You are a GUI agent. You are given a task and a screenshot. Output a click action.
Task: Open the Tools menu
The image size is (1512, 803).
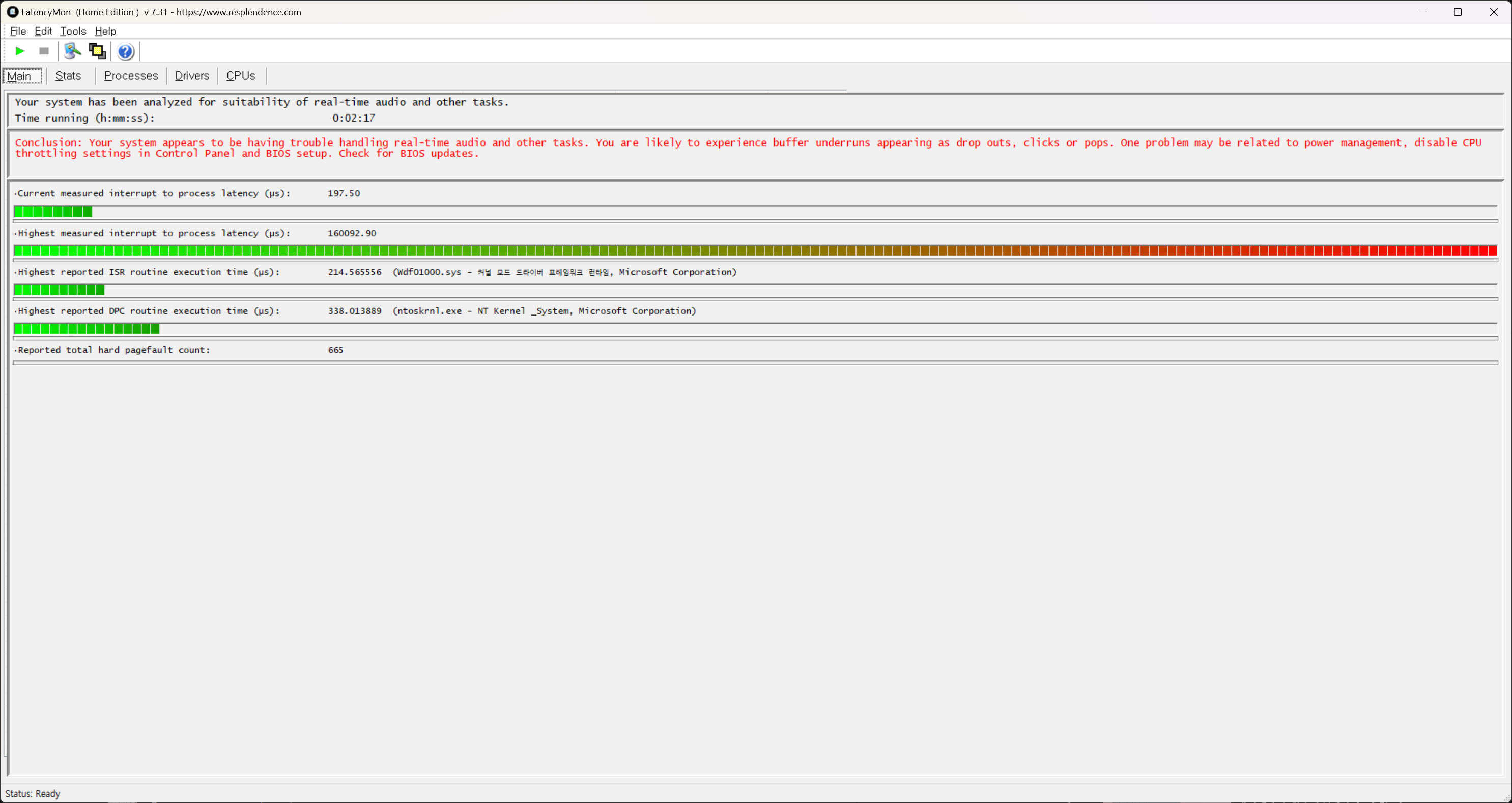coord(73,31)
